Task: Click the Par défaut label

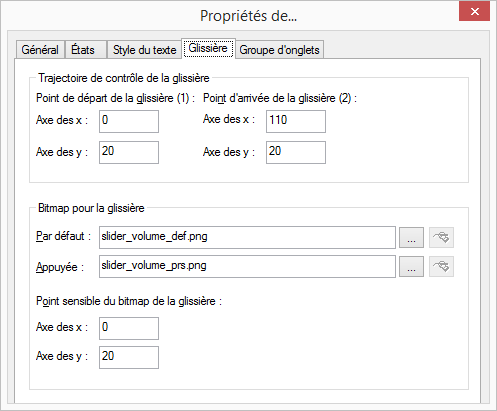Action: pos(63,236)
